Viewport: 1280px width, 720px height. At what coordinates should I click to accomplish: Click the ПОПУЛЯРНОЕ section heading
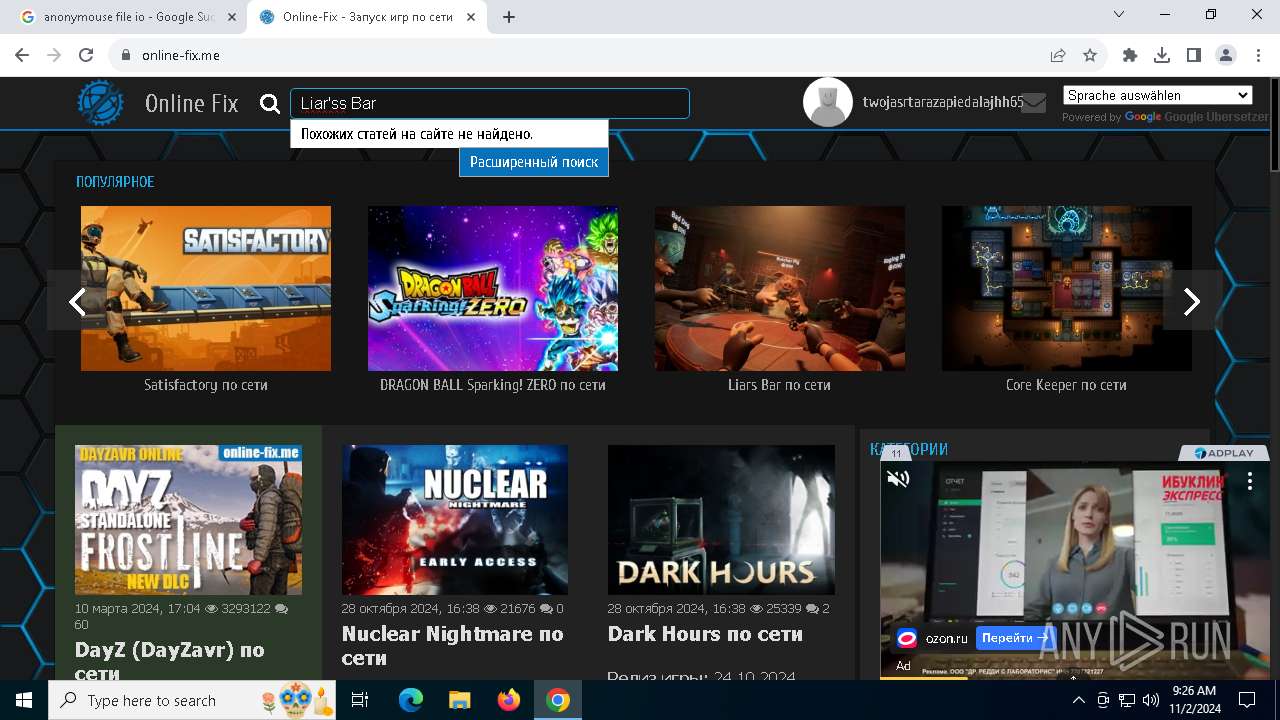pos(115,182)
